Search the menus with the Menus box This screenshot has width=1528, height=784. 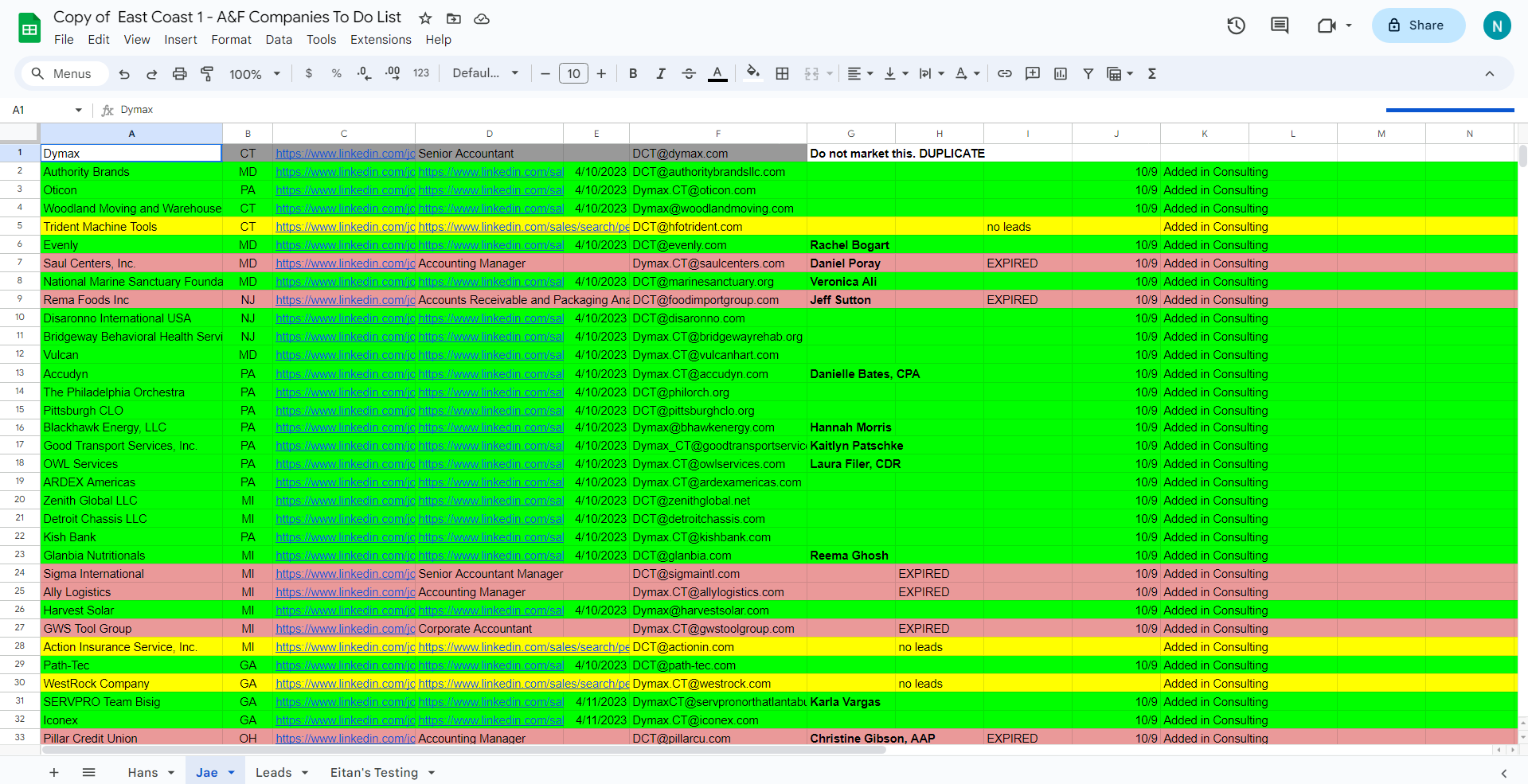point(63,74)
